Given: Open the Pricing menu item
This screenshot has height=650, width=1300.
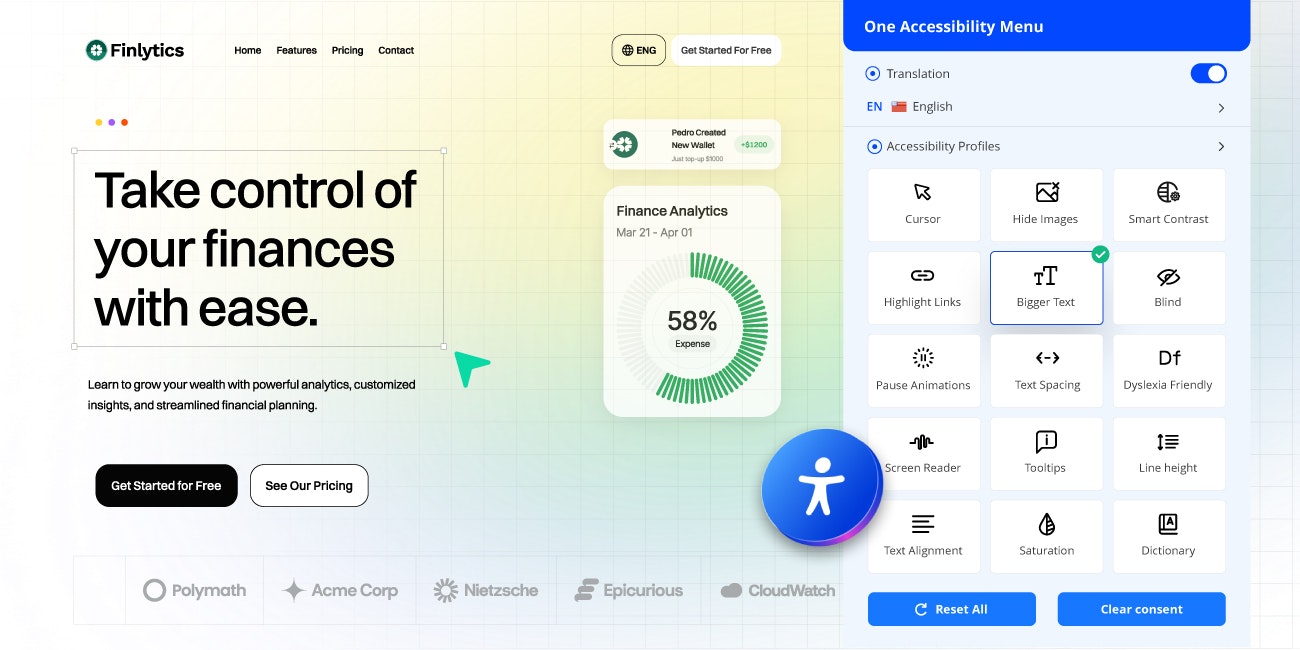Looking at the screenshot, I should 347,50.
